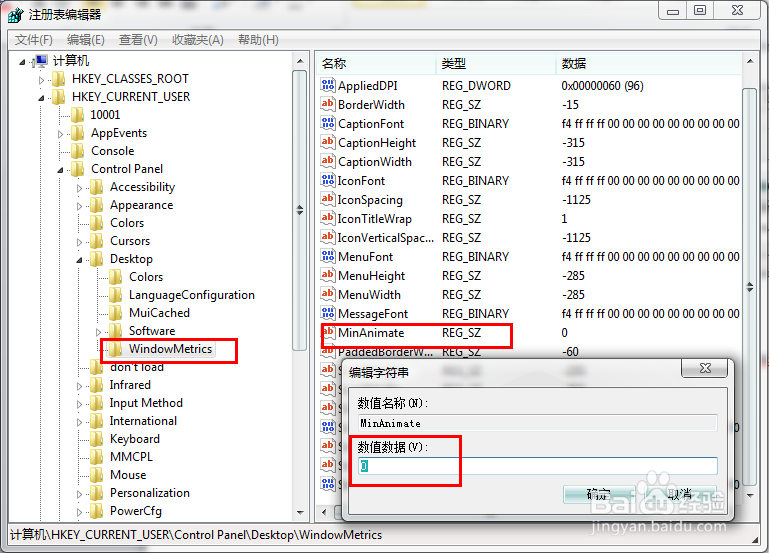The image size is (769, 553).
Task: Open the 编辑(E) menu
Action: pyautogui.click(x=86, y=40)
